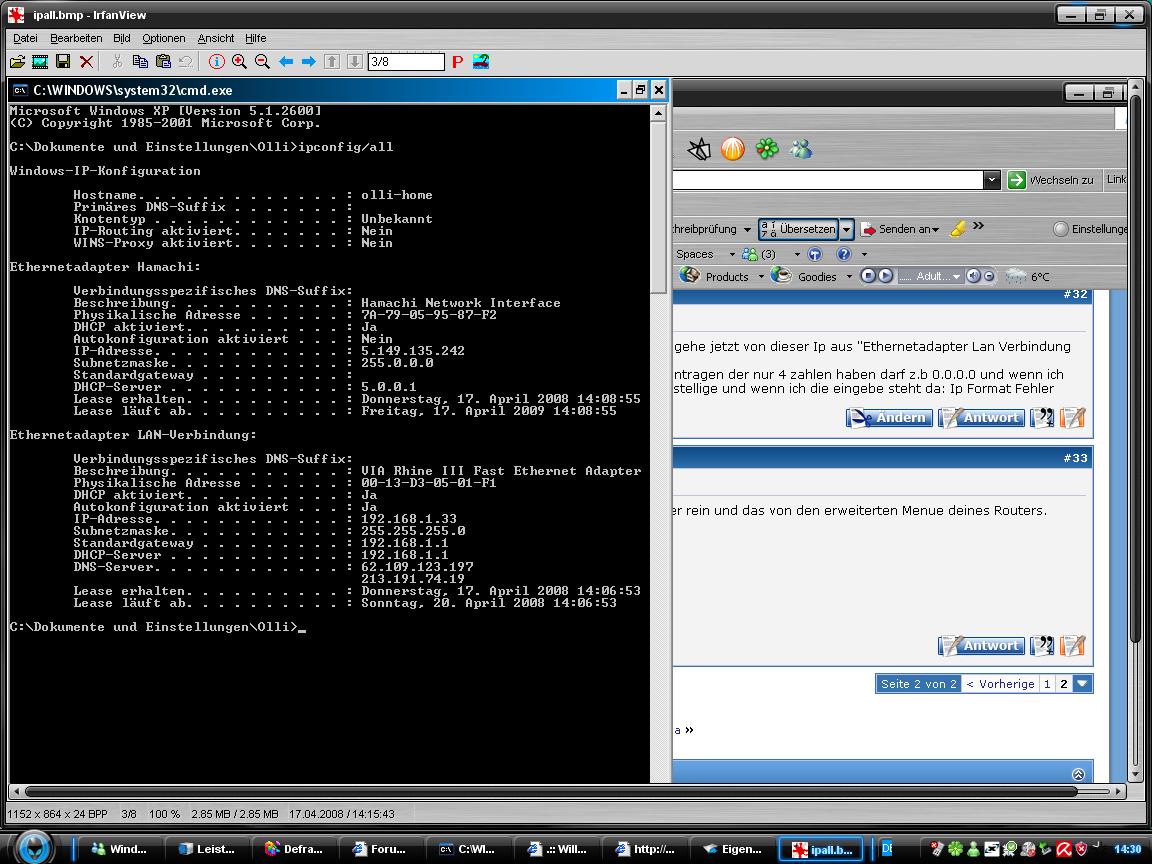Click the quote icon in post #32
The image size is (1152, 864).
(x=1042, y=417)
